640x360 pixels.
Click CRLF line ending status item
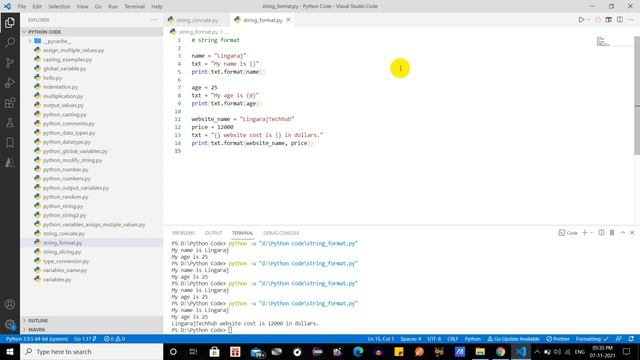point(453,339)
